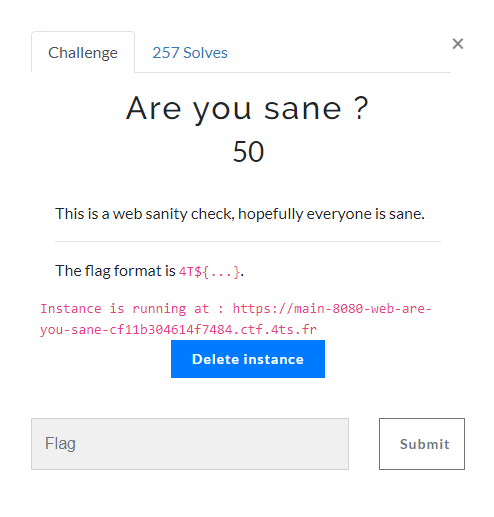Click the question mark in the title
494x517 pixels.
(361, 108)
